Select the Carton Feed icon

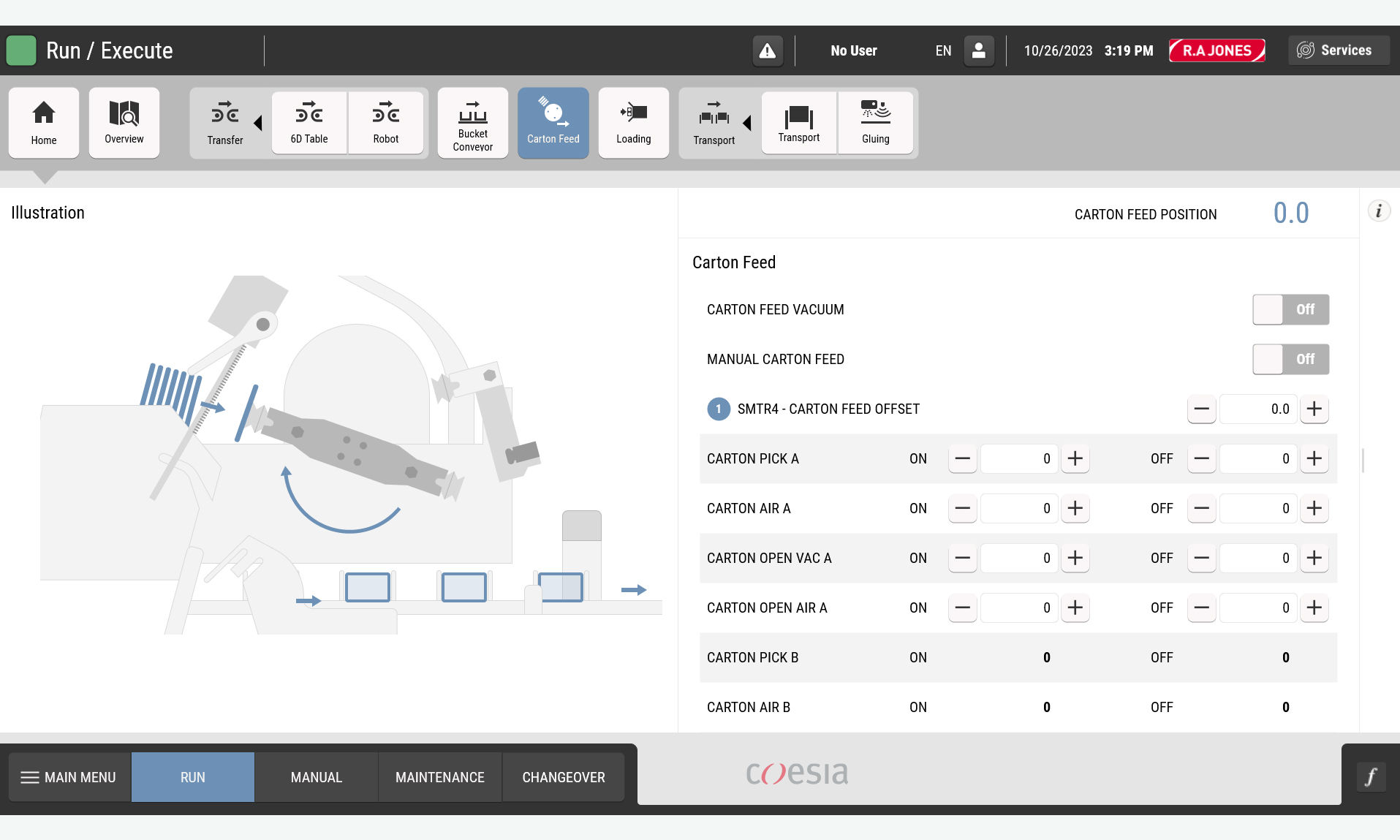pos(553,123)
